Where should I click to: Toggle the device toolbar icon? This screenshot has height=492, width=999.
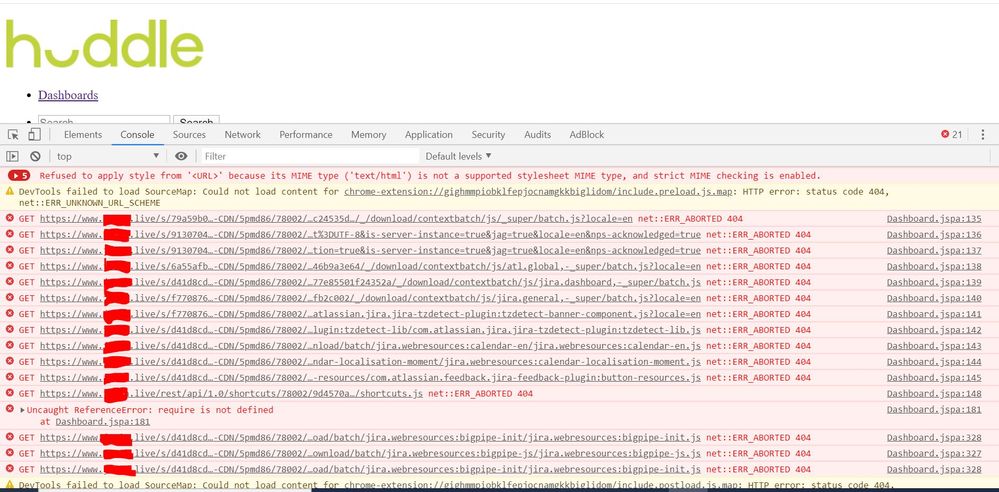pos(34,134)
